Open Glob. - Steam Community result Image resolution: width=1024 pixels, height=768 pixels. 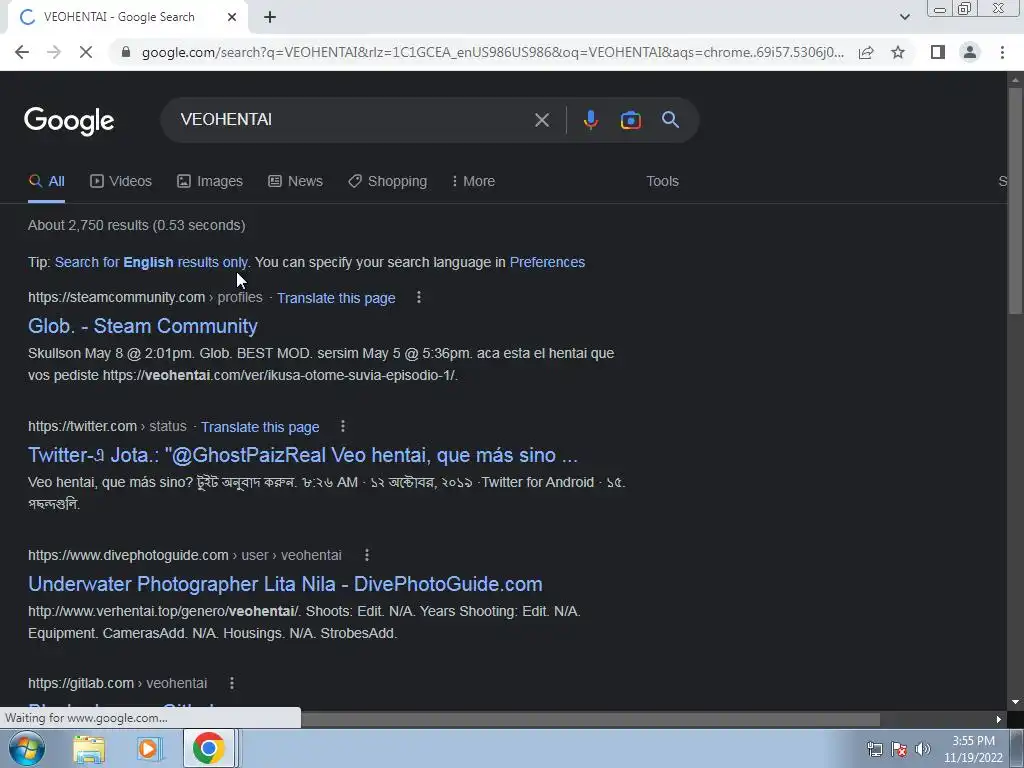(x=143, y=326)
